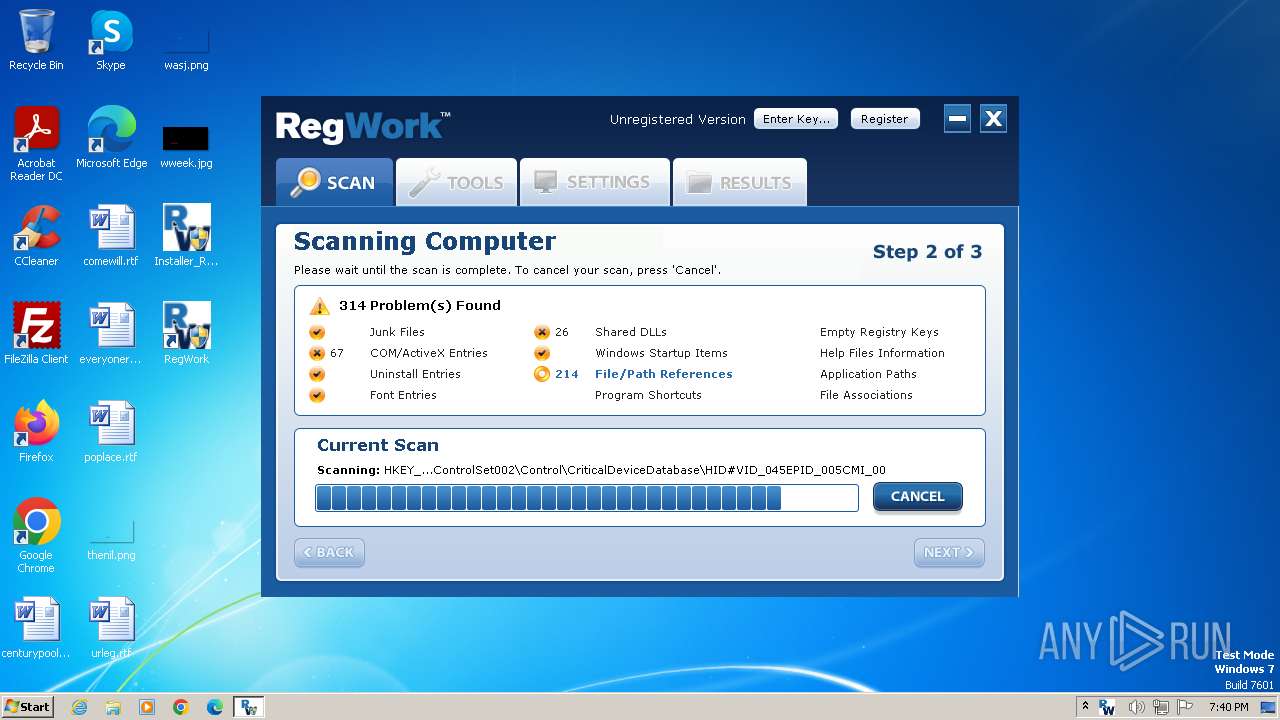Open the taskbar File Explorer folder

(x=113, y=707)
